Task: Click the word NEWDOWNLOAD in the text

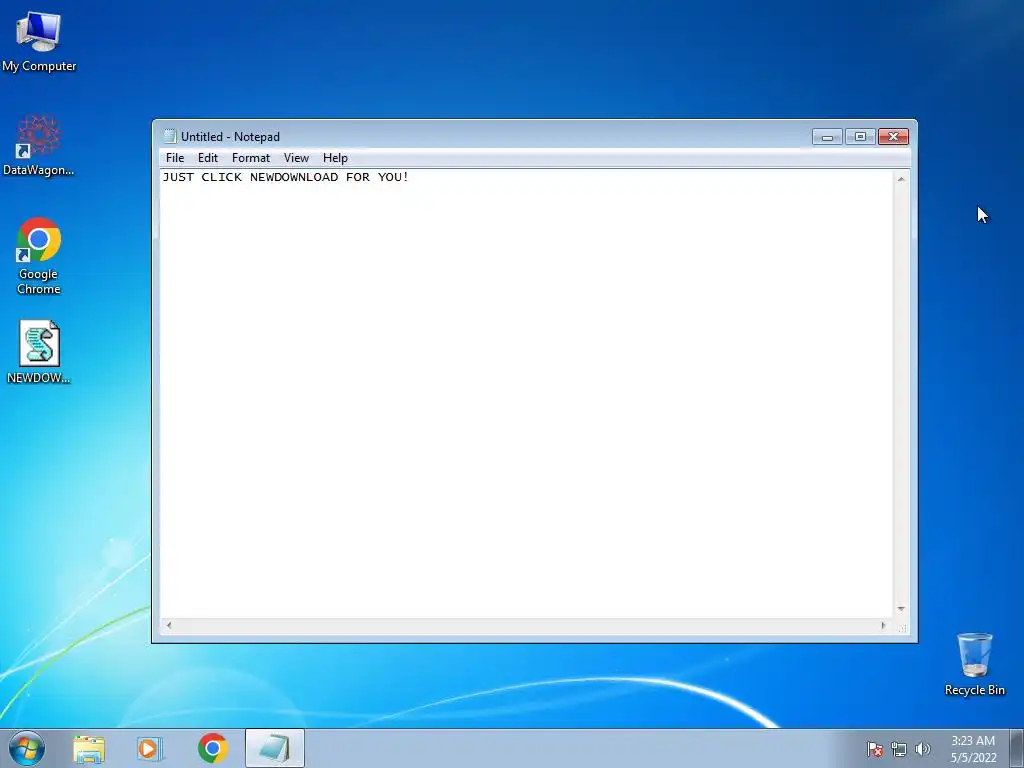Action: [294, 177]
